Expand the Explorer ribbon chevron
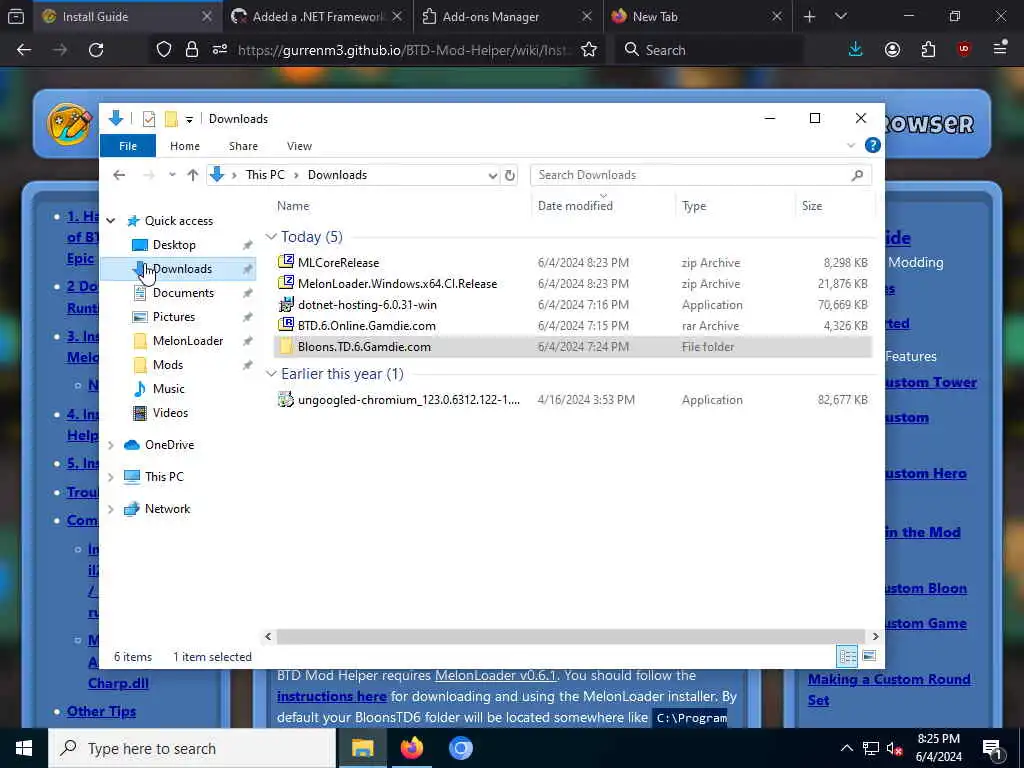The width and height of the screenshot is (1024, 768). point(850,146)
